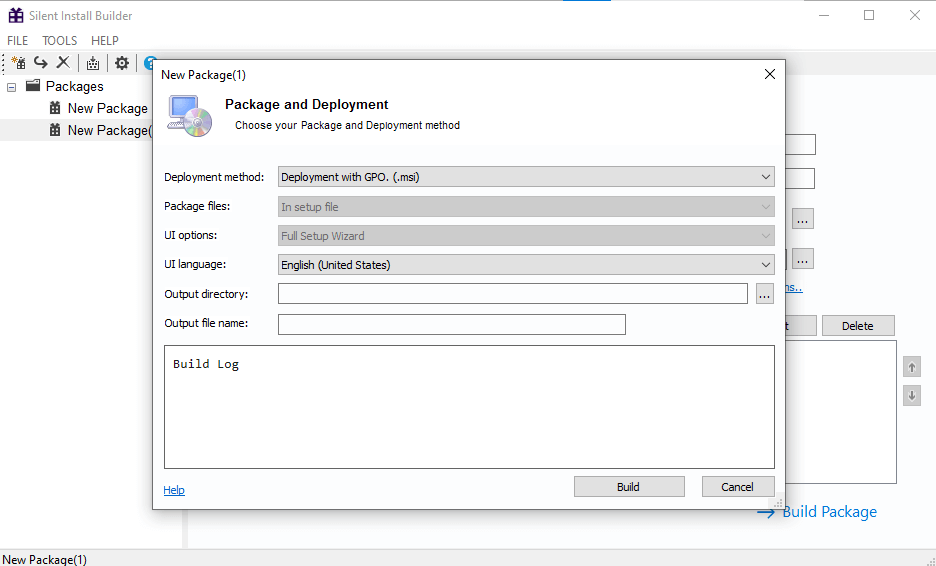Browse for the output directory
Image resolution: width=936 pixels, height=566 pixels.
765,294
